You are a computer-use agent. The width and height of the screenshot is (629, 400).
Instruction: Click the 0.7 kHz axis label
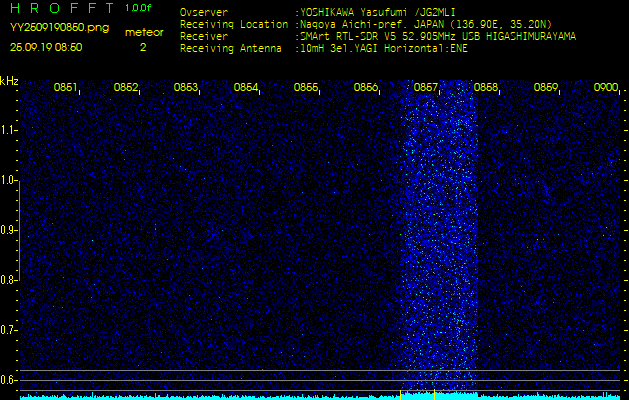point(8,330)
